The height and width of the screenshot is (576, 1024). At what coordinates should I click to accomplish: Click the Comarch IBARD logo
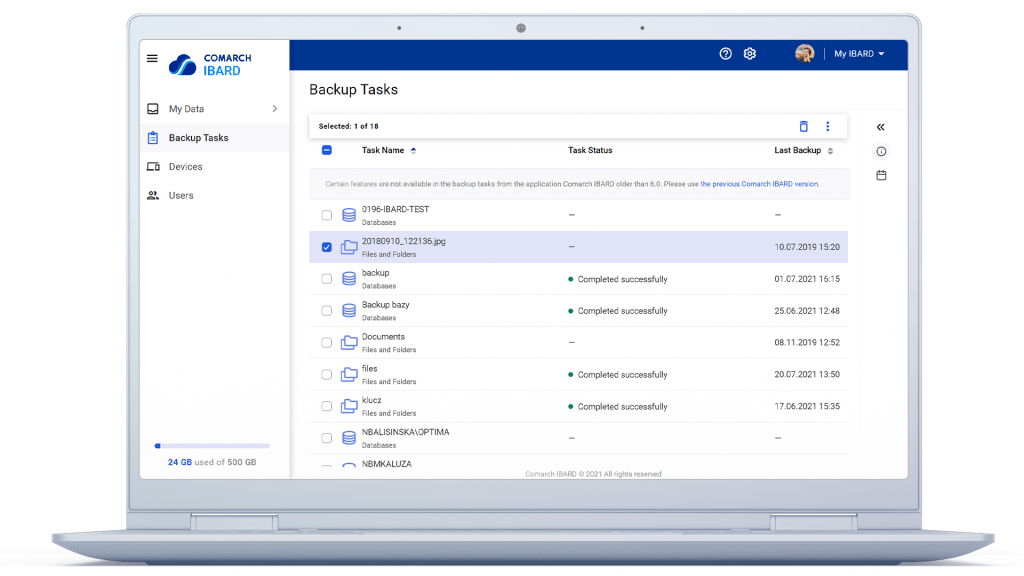210,65
